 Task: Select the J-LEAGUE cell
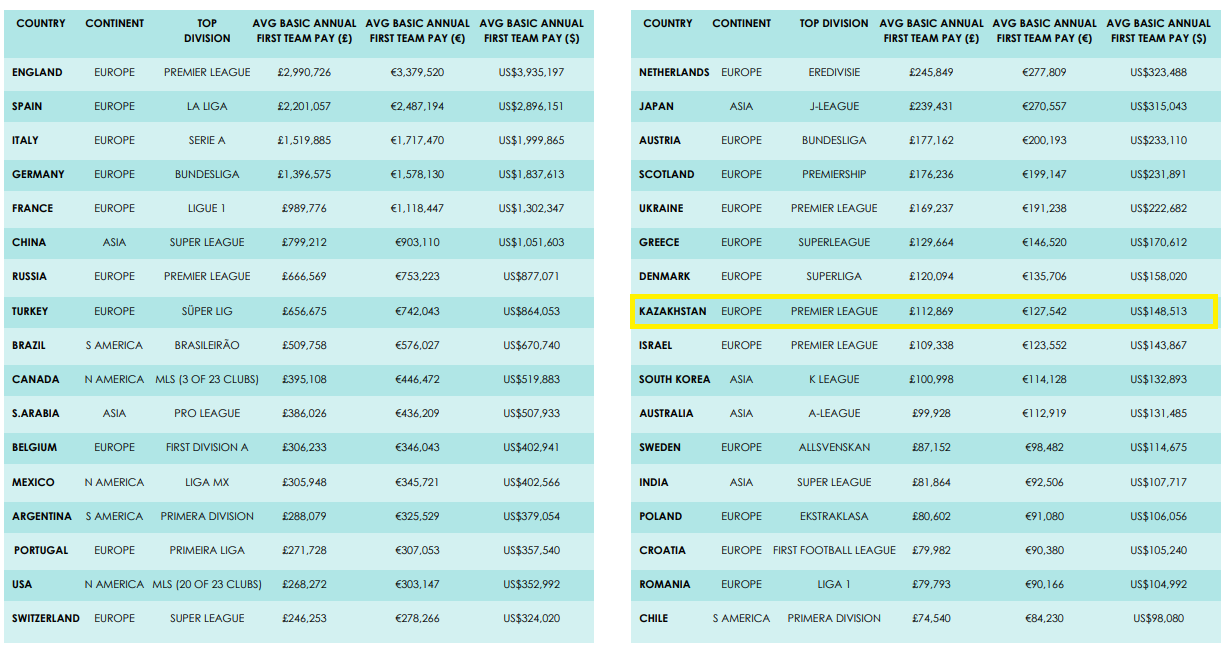point(834,106)
